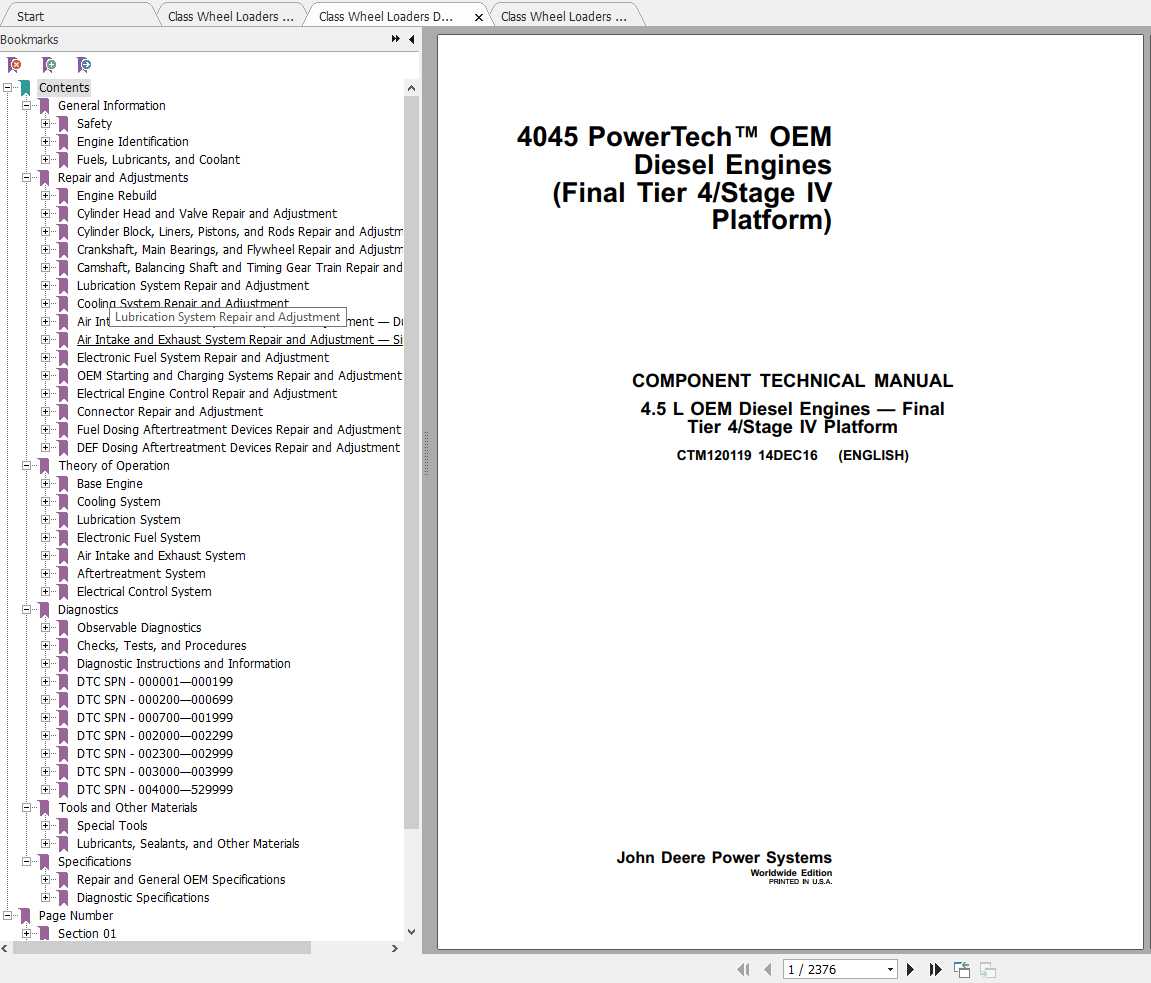Expand DTC SPN - 000700—001999 node
Viewport: 1151px width, 983px height.
click(46, 718)
